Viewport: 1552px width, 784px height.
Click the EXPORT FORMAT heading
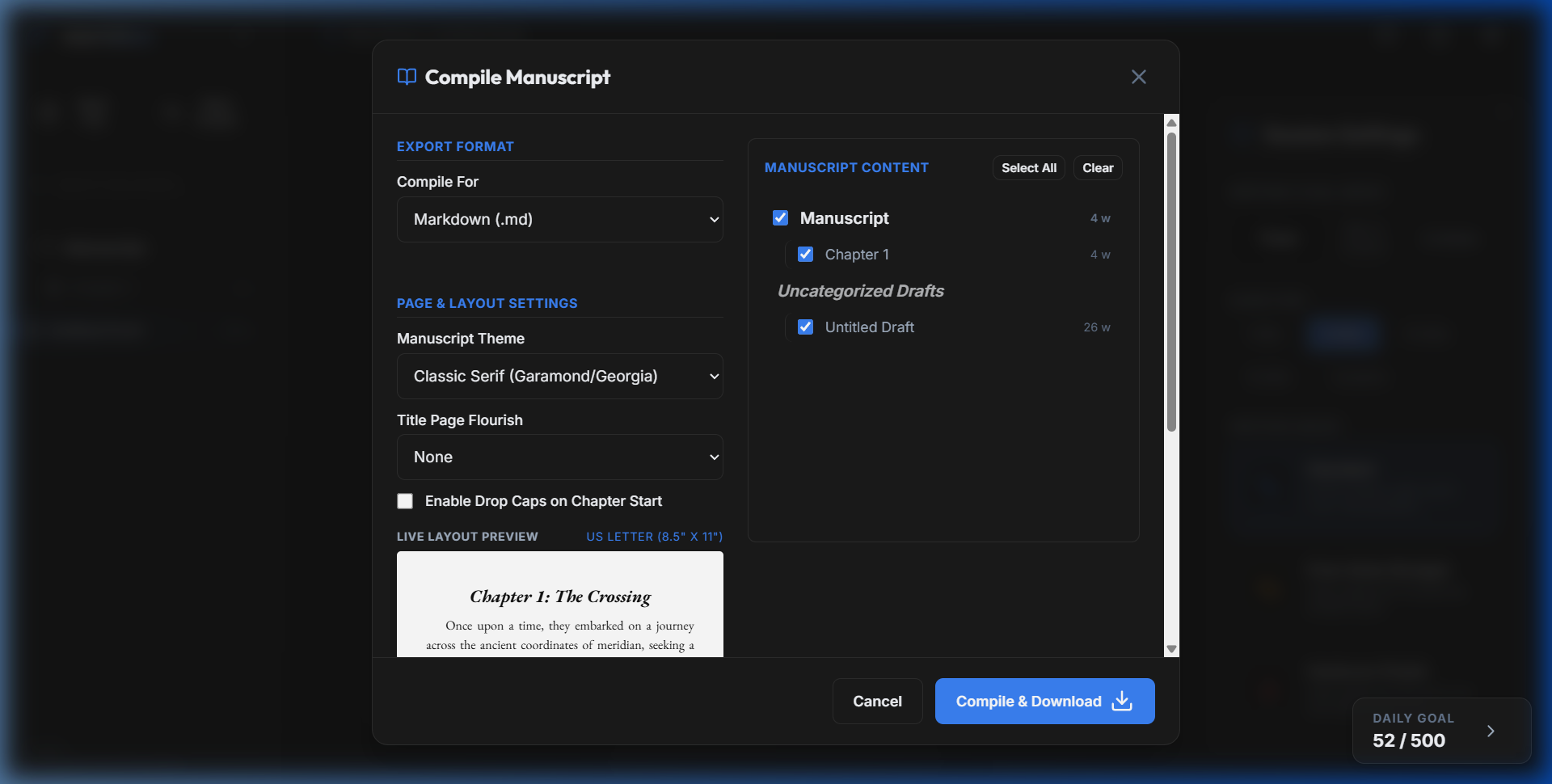pos(455,146)
